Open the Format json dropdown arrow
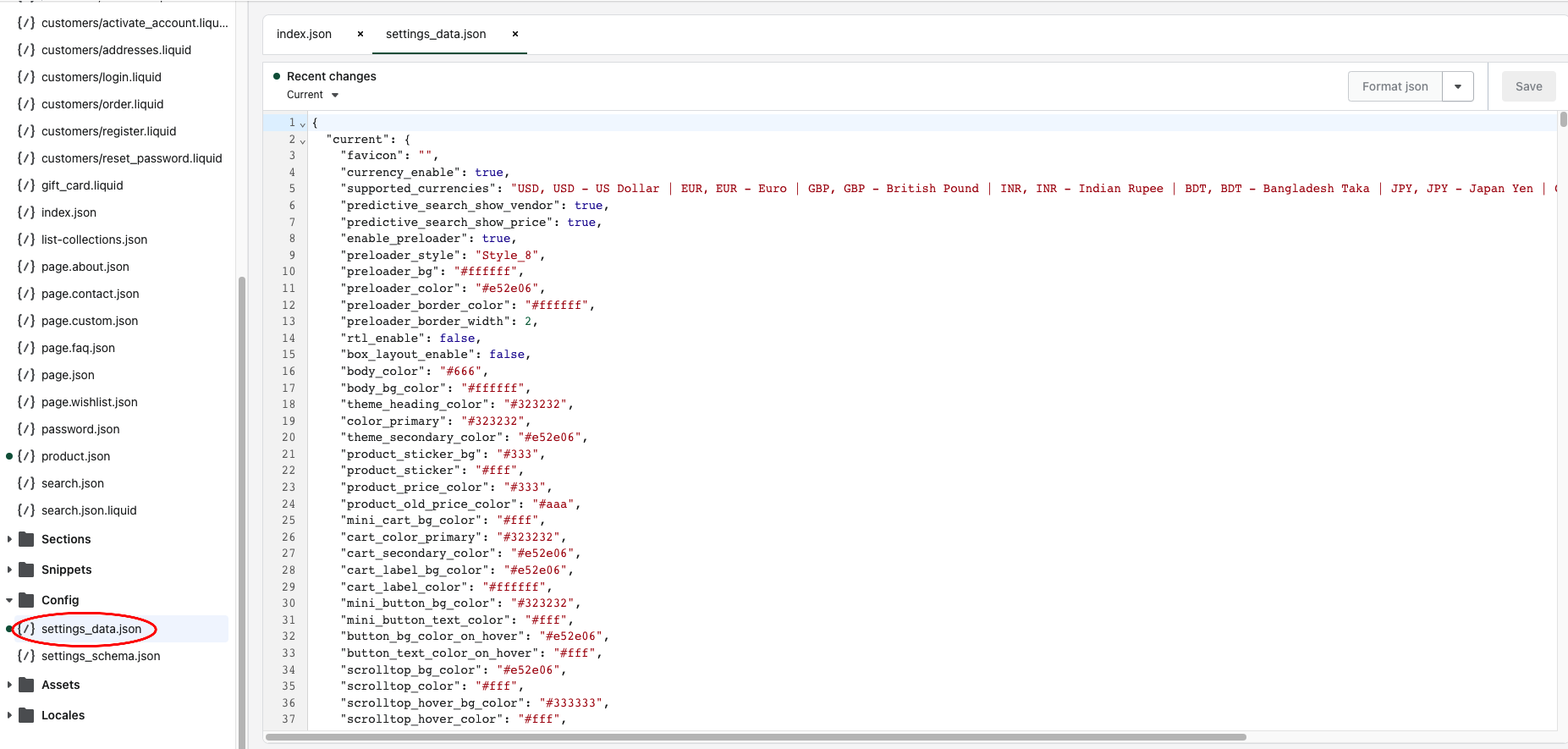Viewport: 1568px width, 749px height. click(x=1458, y=86)
